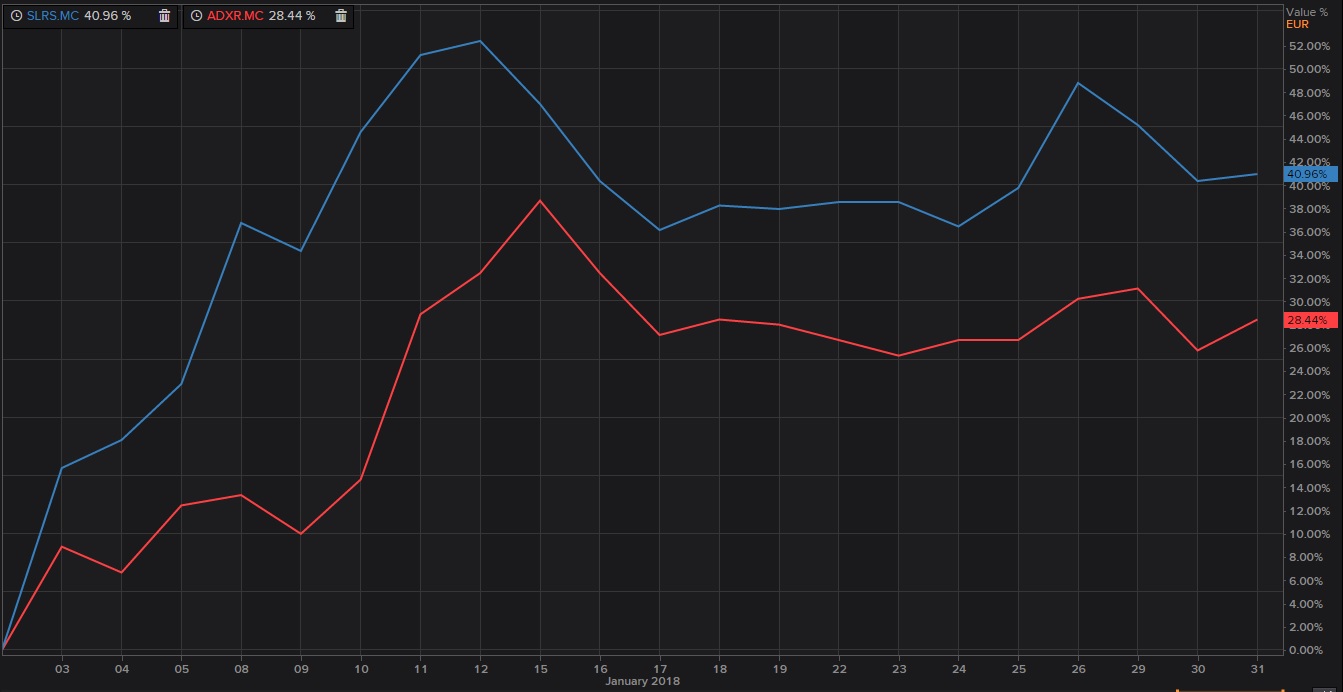This screenshot has width=1343, height=692.
Task: Click the 15 date tick
Action: point(540,668)
